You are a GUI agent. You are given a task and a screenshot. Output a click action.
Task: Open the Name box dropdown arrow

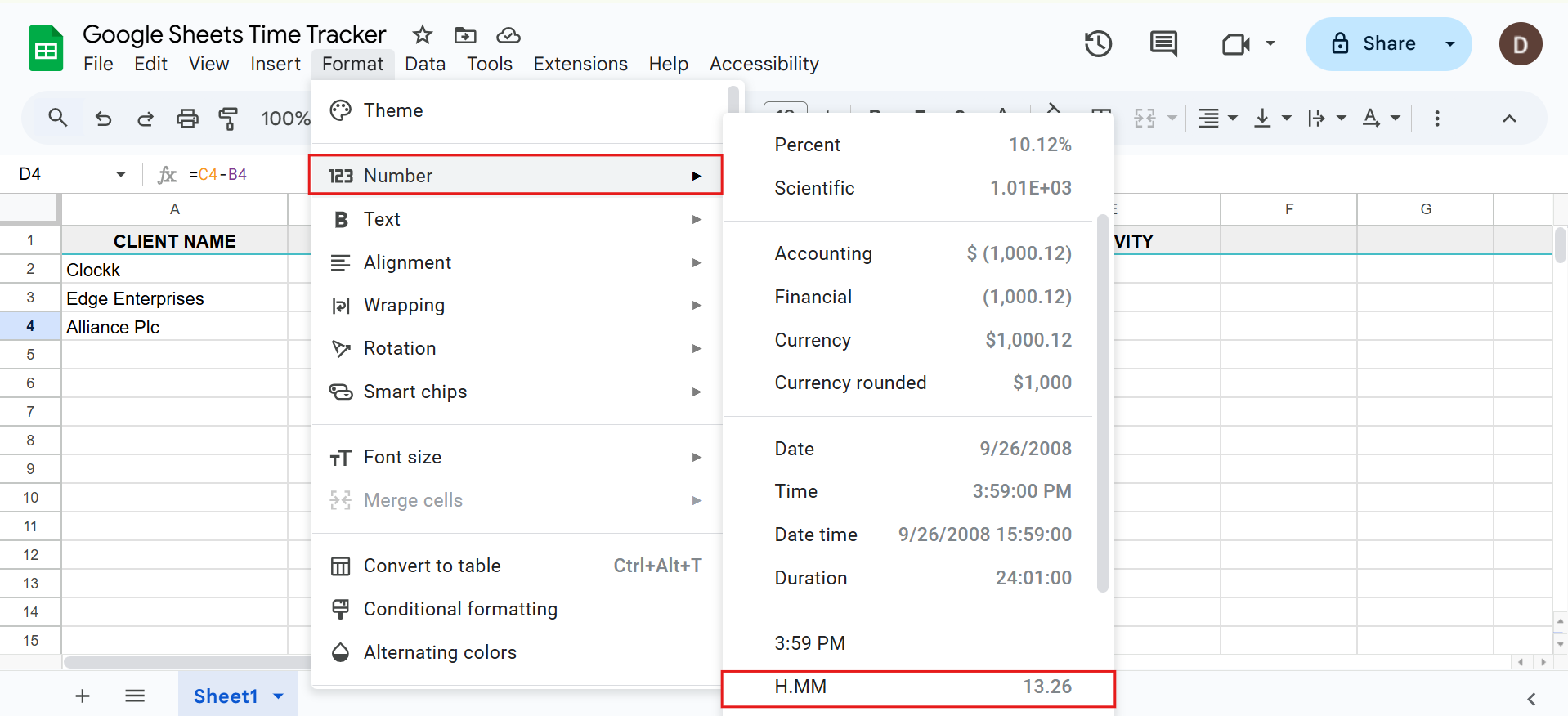[x=121, y=174]
